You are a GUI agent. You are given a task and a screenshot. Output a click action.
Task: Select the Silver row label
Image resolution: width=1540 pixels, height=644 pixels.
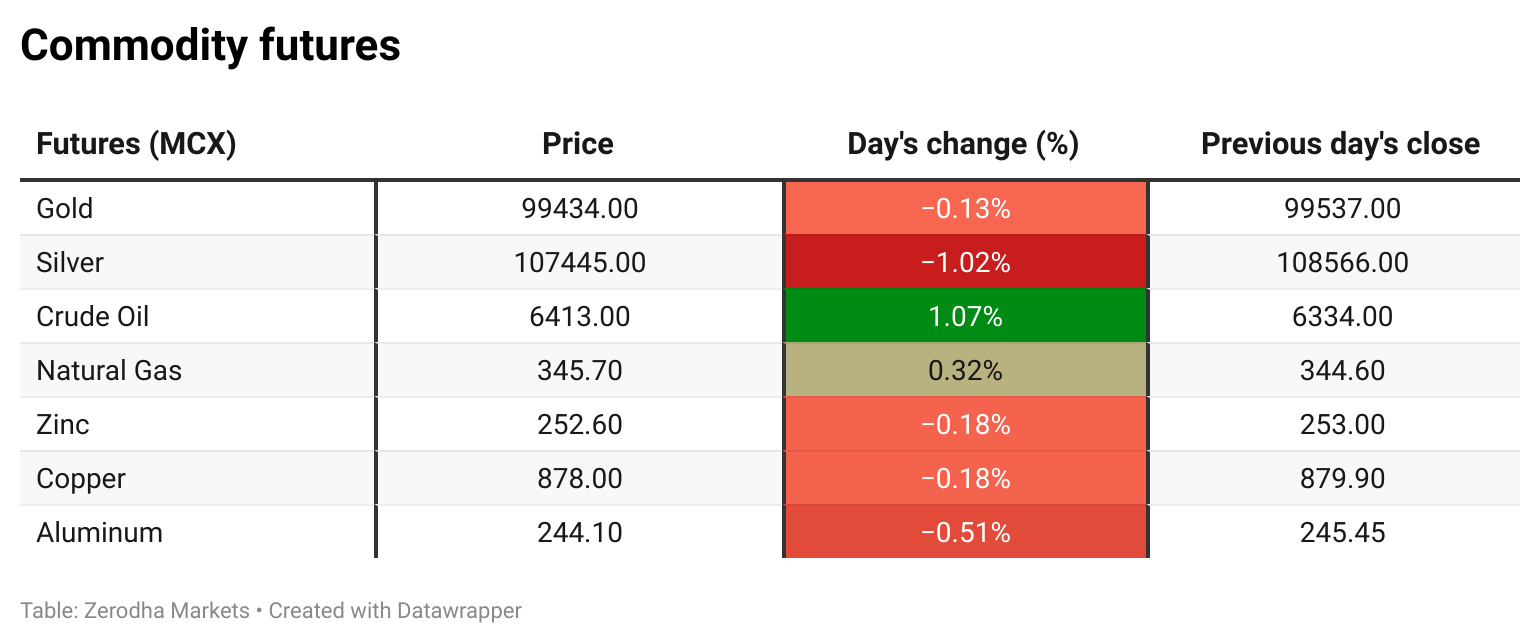[x=70, y=263]
